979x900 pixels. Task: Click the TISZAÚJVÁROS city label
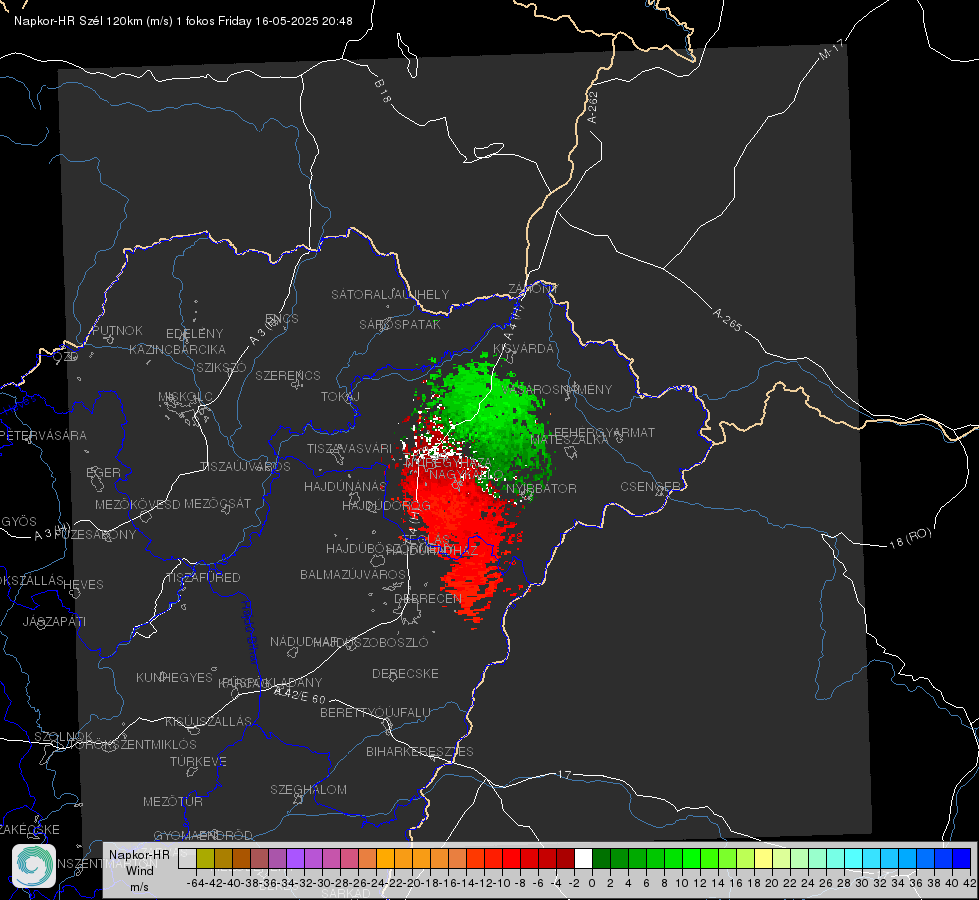[245, 467]
